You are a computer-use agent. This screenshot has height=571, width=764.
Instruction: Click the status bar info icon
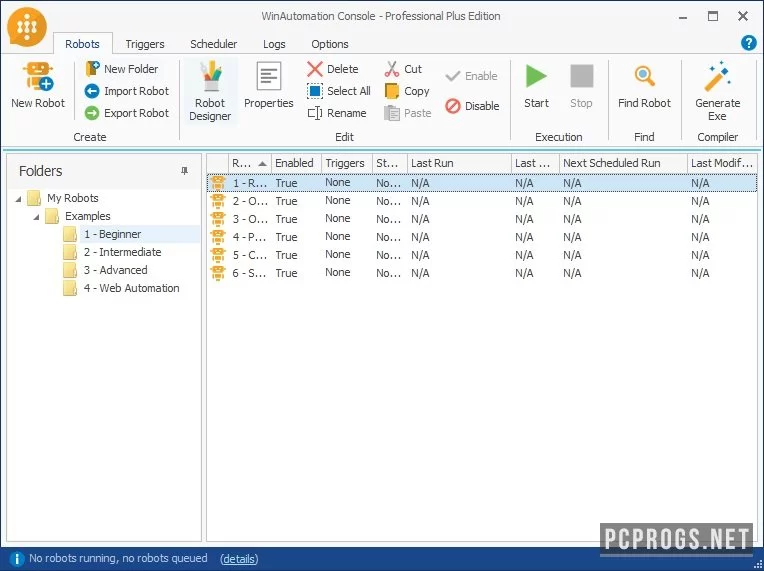(x=17, y=559)
